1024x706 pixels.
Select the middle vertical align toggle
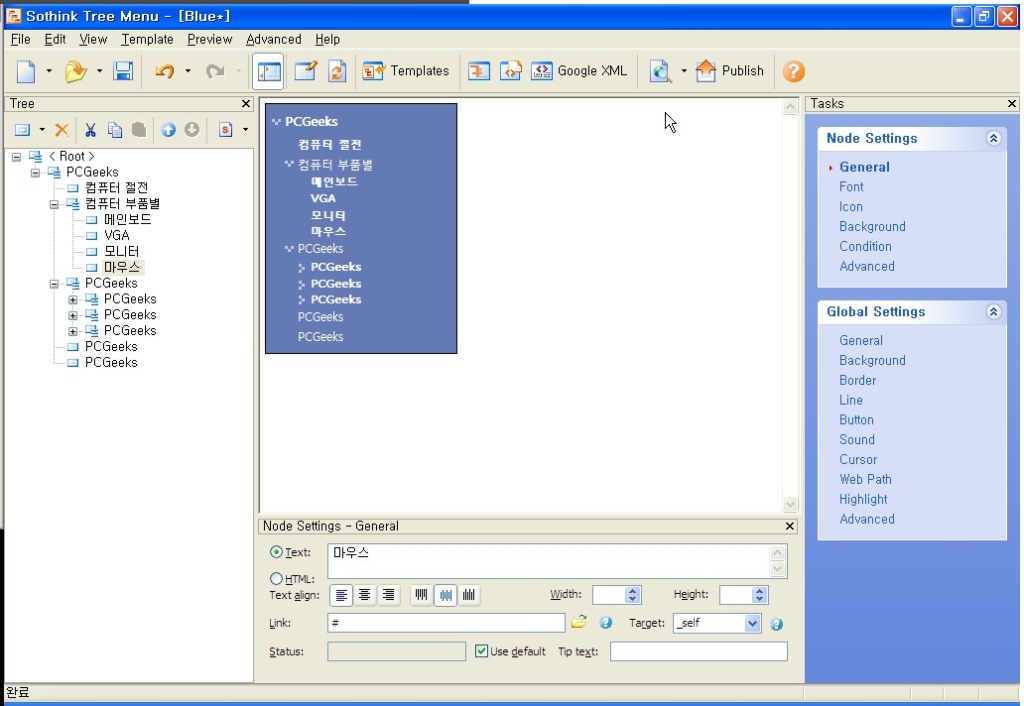pyautogui.click(x=445, y=595)
